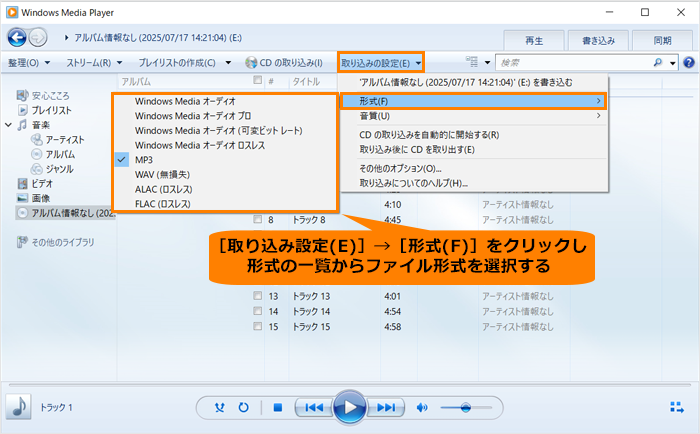Open the 形式(F) submenu
700x434 pixels.
point(473,101)
